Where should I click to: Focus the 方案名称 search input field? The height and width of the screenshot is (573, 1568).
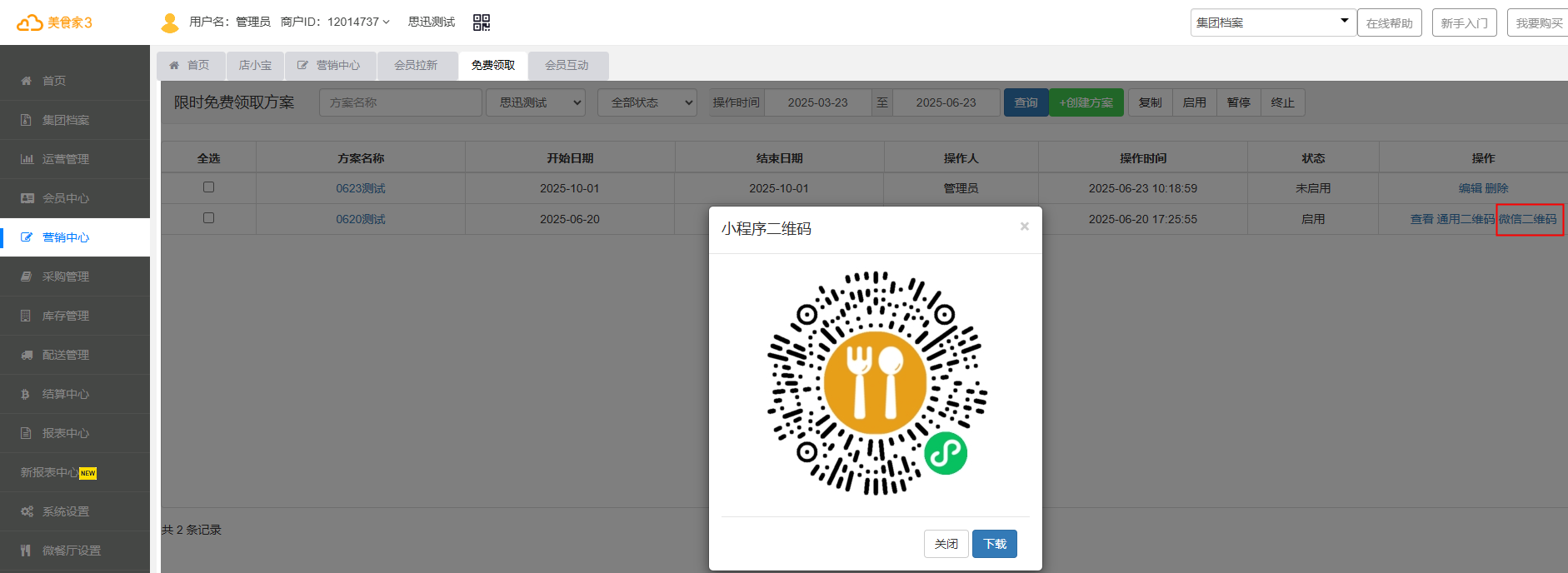[x=401, y=102]
